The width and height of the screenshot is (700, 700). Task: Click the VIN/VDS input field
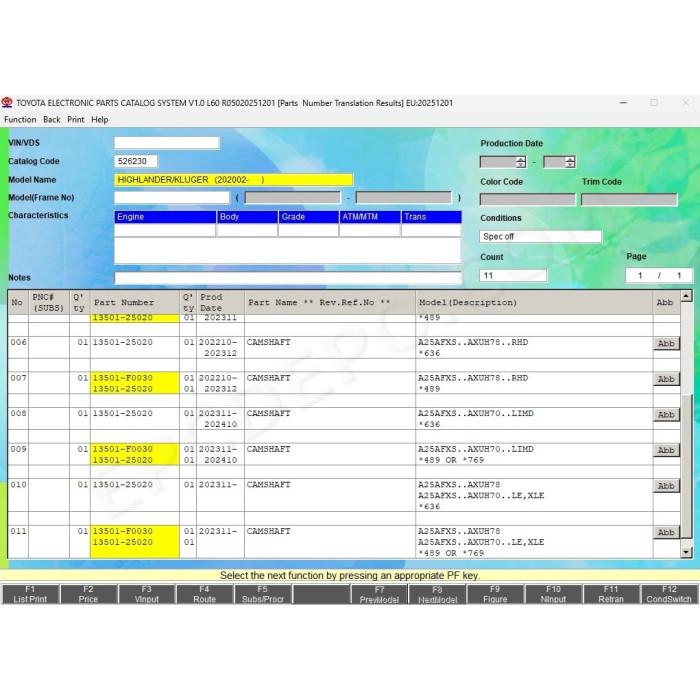tap(167, 143)
